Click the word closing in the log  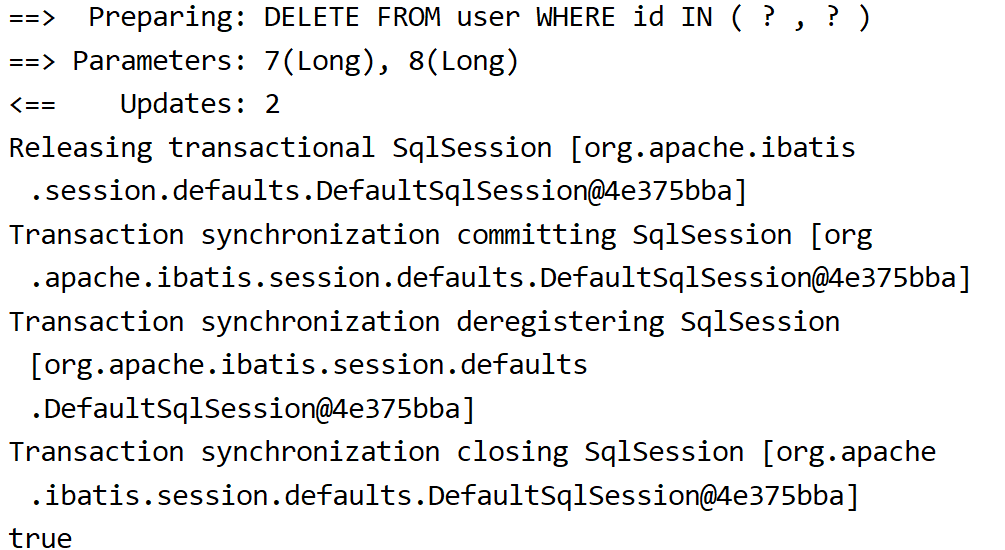[512, 453]
